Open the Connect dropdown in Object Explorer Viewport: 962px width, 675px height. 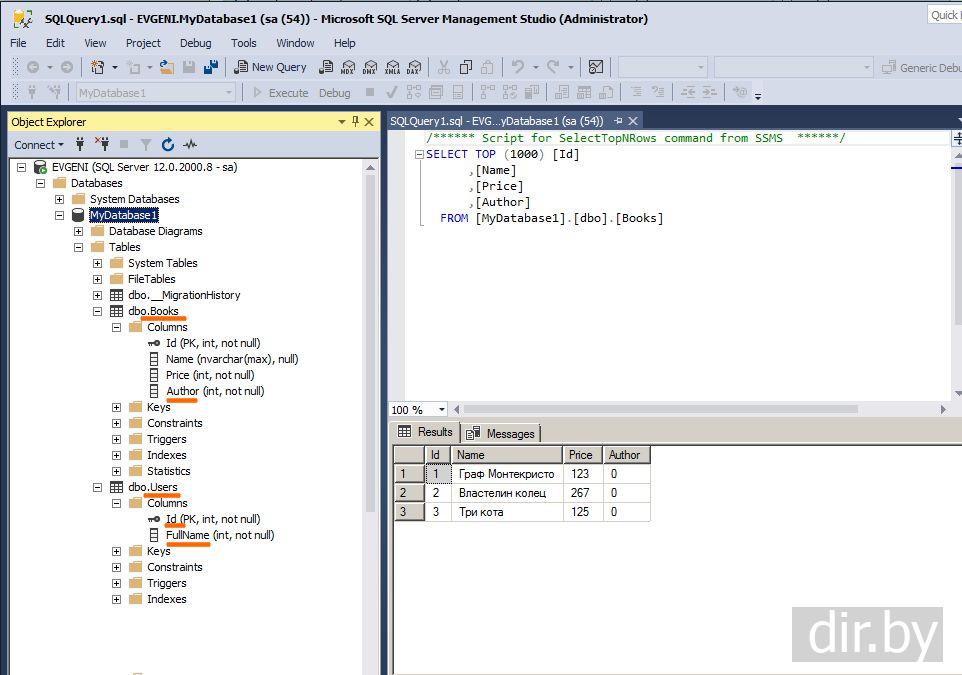pos(39,145)
